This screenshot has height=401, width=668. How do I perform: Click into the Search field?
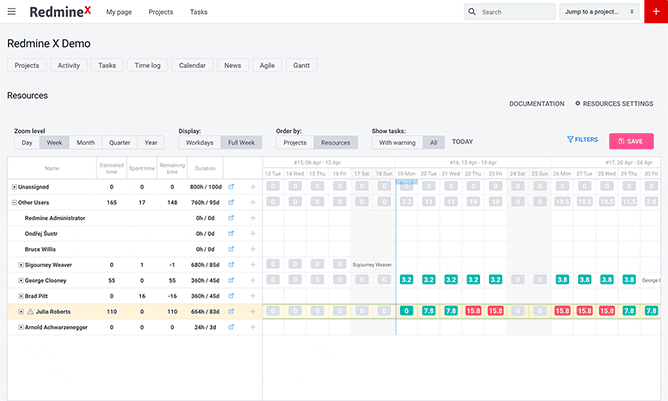tap(510, 12)
